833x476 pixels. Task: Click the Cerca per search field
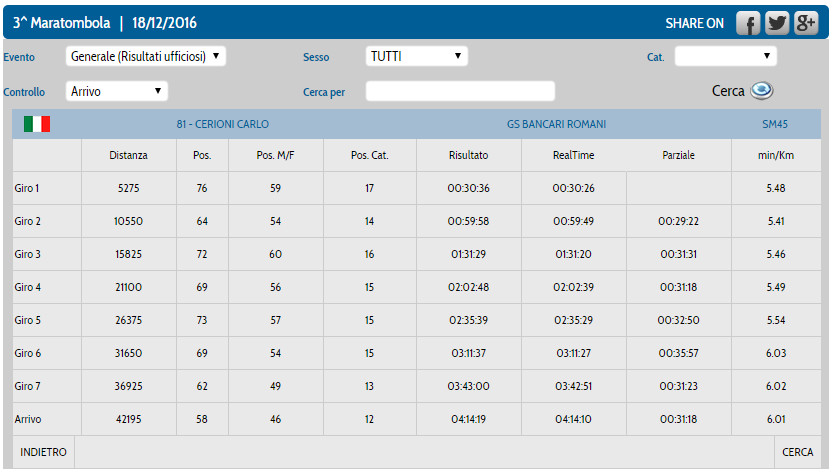tap(460, 92)
